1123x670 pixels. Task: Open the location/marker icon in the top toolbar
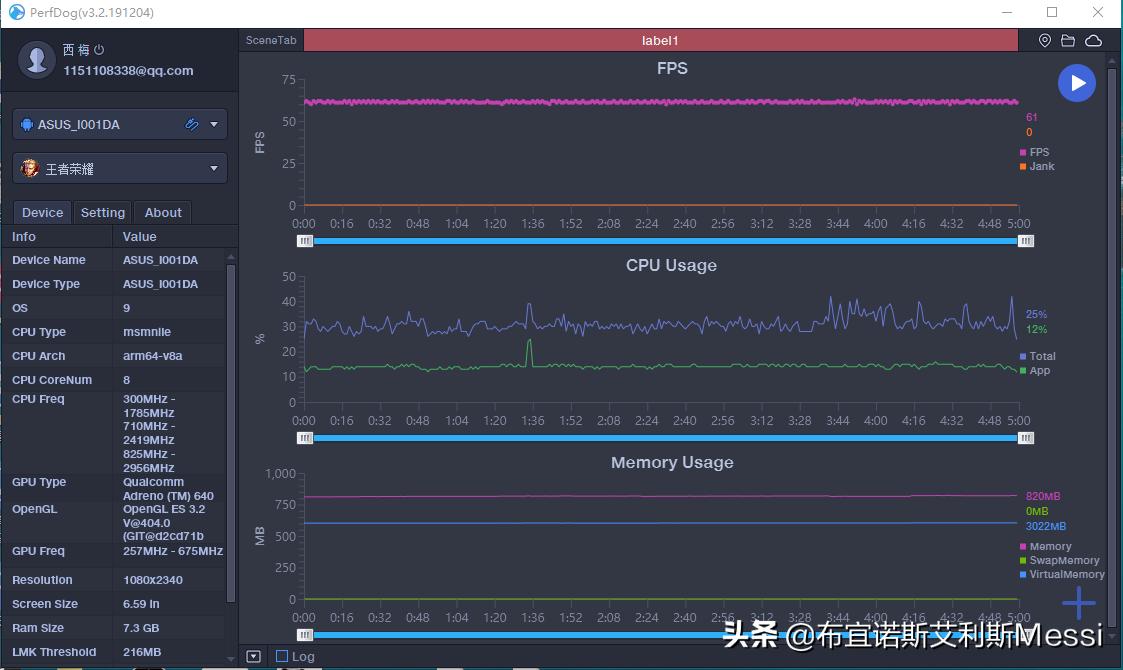coord(1044,40)
